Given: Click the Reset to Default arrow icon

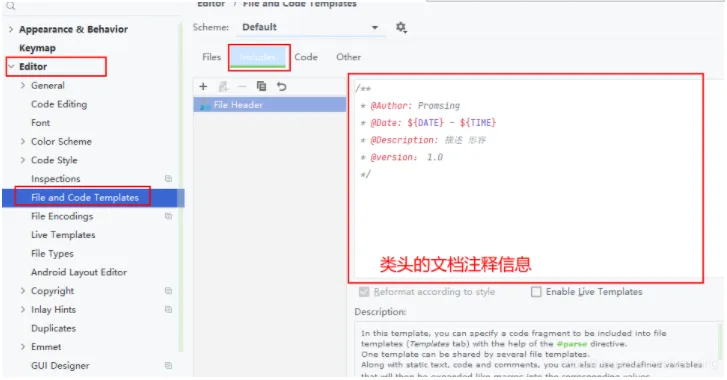Looking at the screenshot, I should (x=281, y=86).
